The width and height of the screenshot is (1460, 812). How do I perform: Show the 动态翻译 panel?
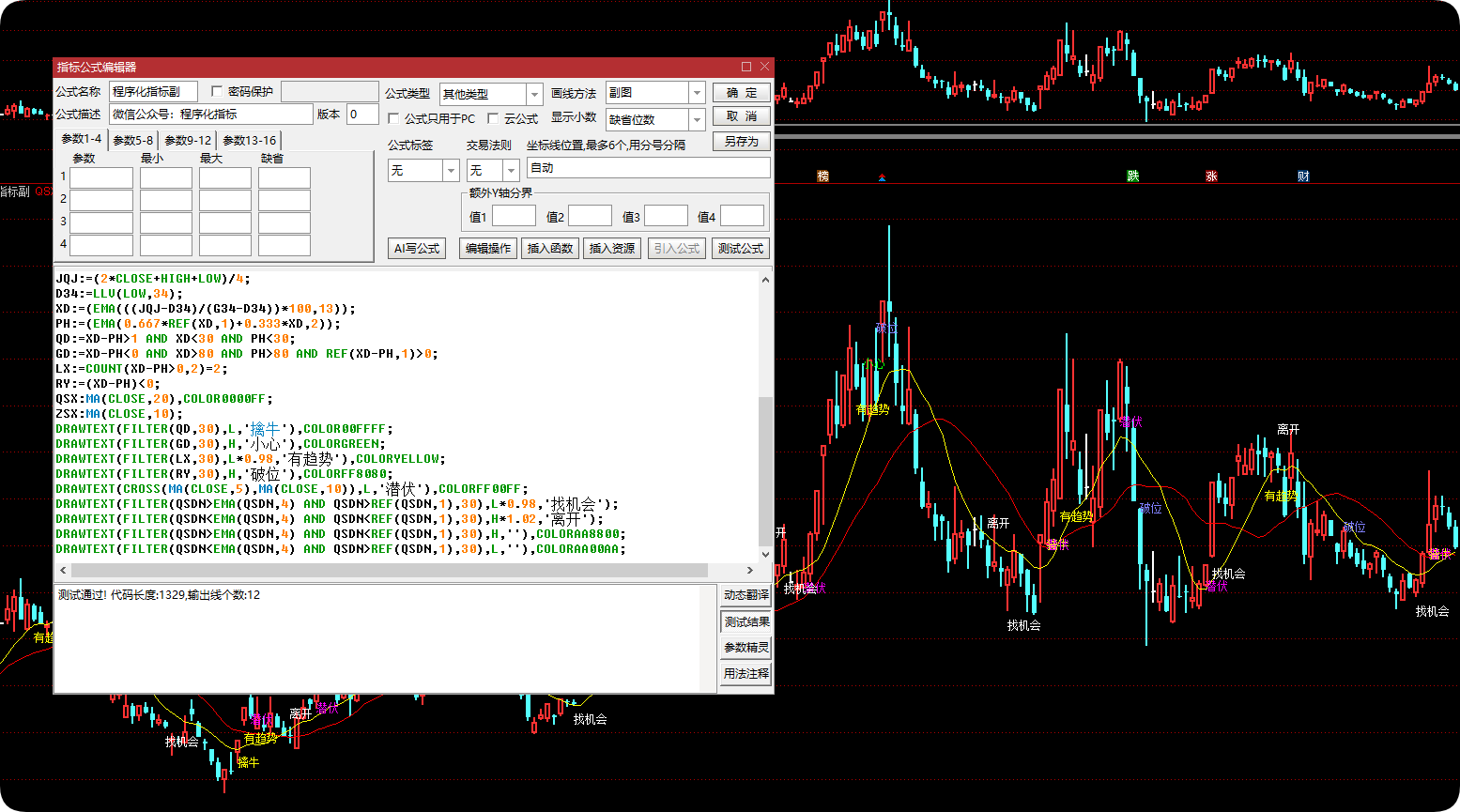(746, 595)
